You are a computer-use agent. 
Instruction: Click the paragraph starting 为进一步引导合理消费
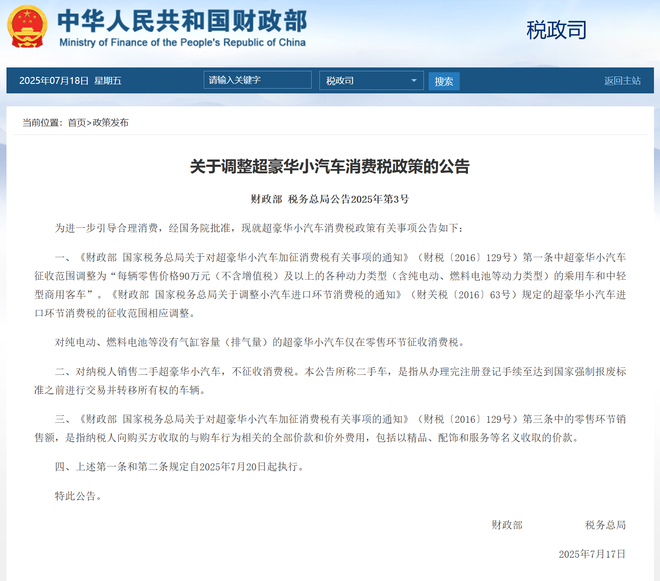coord(259,228)
